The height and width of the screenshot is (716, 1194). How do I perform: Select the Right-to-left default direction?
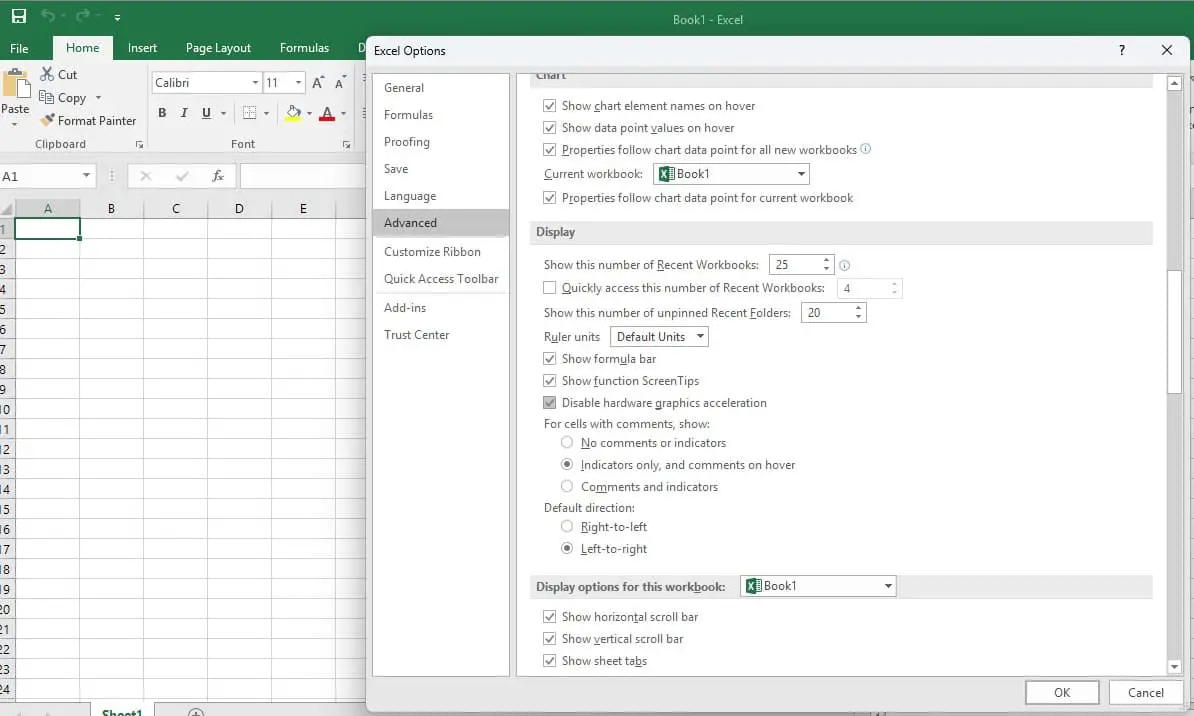(x=567, y=526)
